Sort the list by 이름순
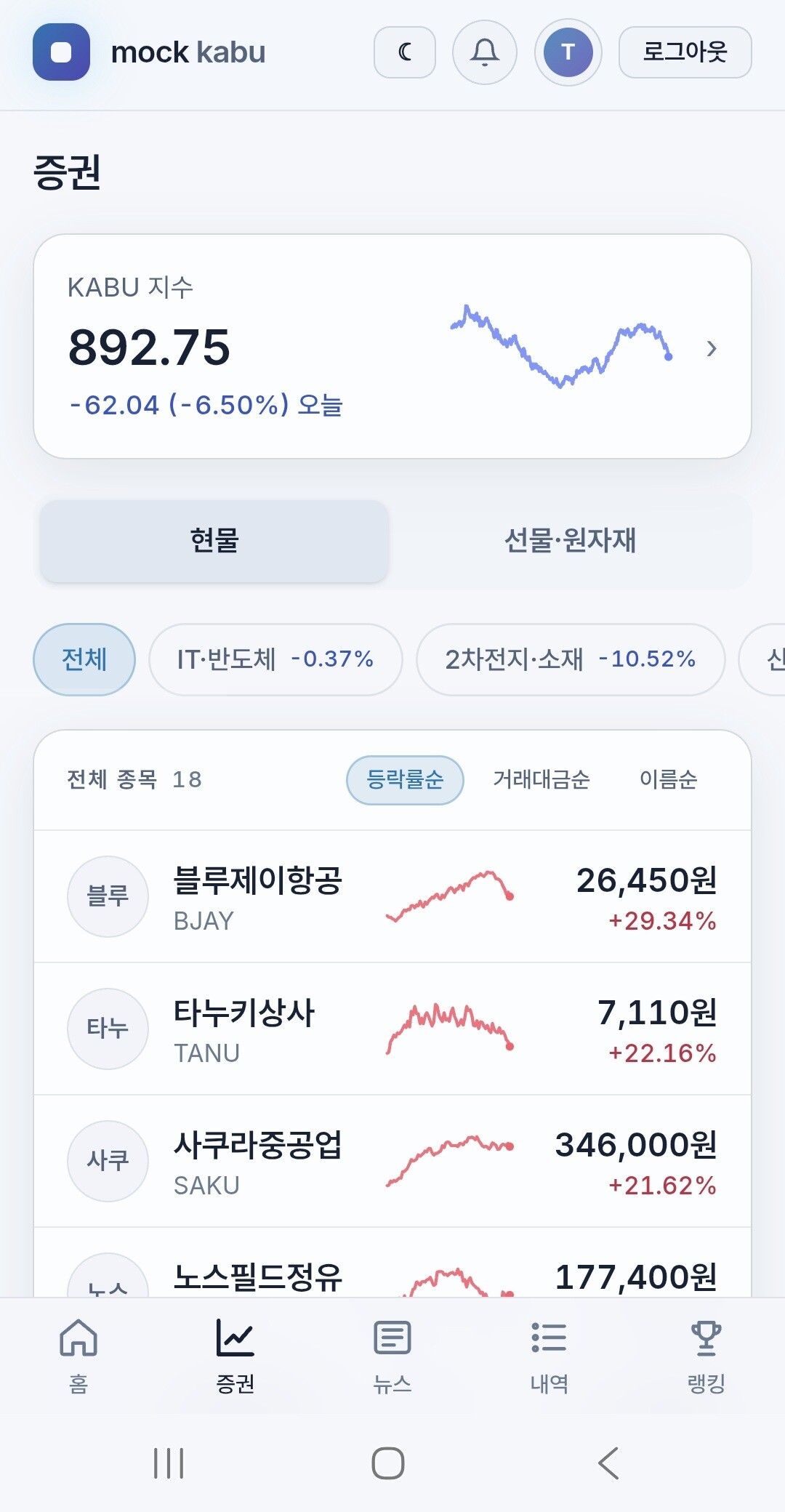Viewport: 785px width, 1512px height. tap(669, 780)
